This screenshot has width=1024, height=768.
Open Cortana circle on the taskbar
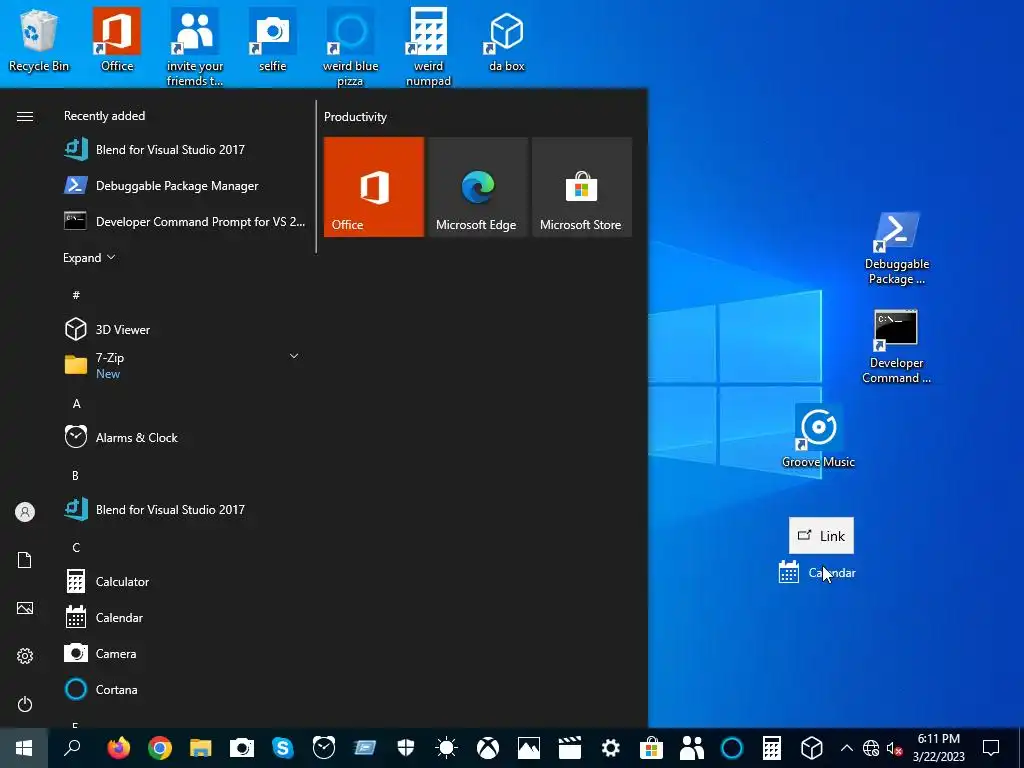pos(732,748)
